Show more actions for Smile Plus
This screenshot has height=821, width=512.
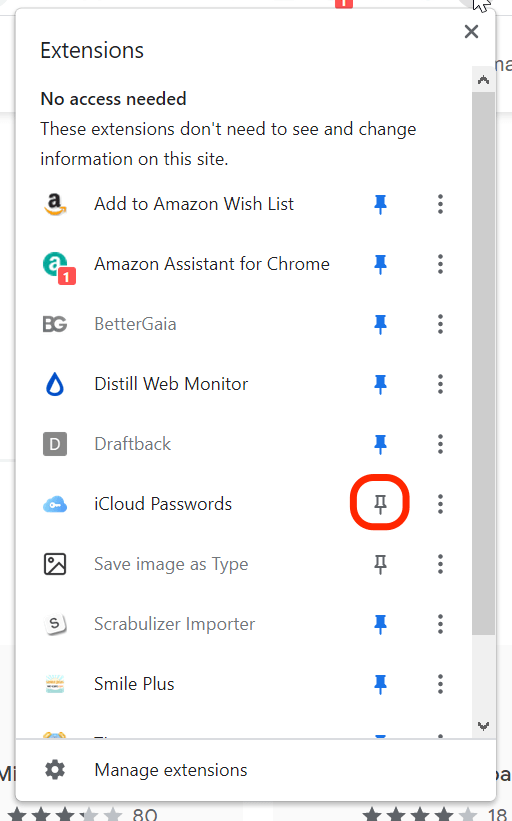click(440, 684)
